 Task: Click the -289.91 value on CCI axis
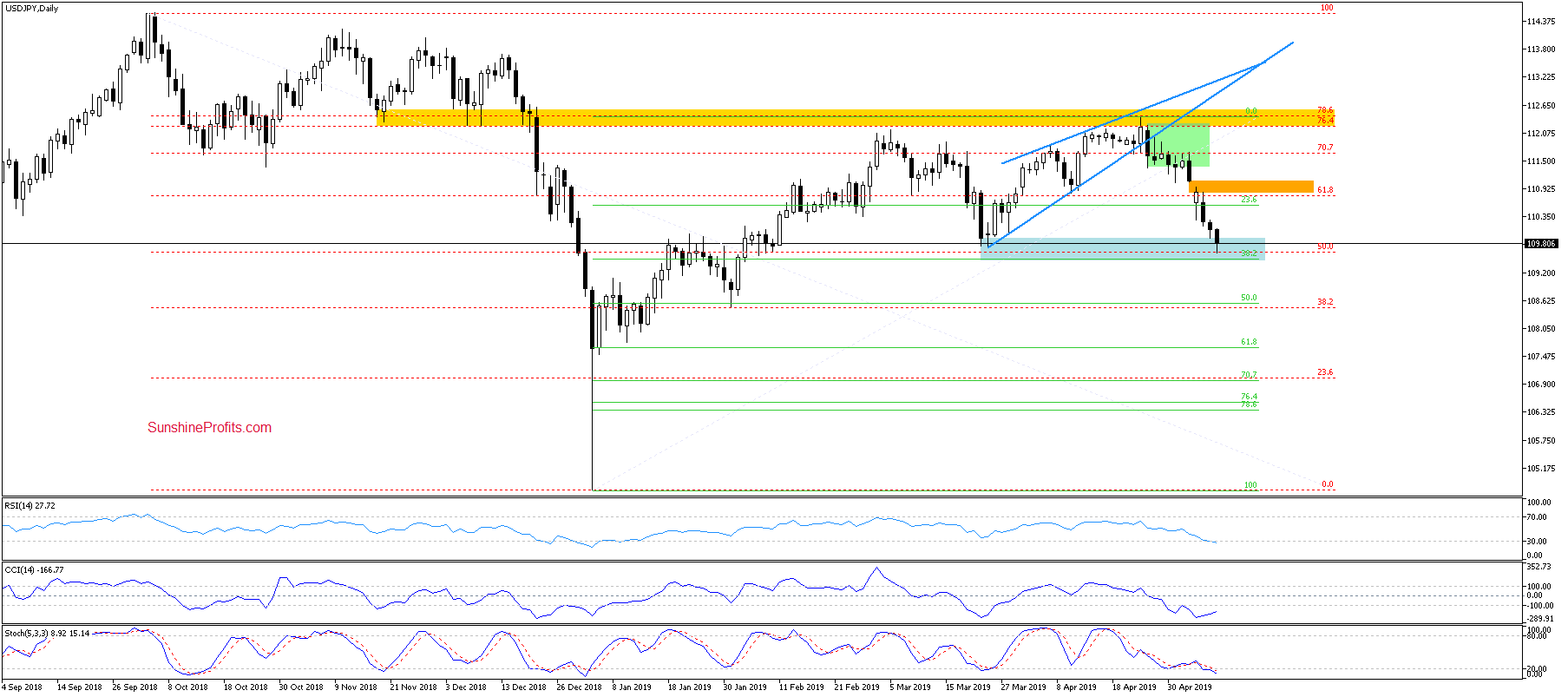point(1539,619)
